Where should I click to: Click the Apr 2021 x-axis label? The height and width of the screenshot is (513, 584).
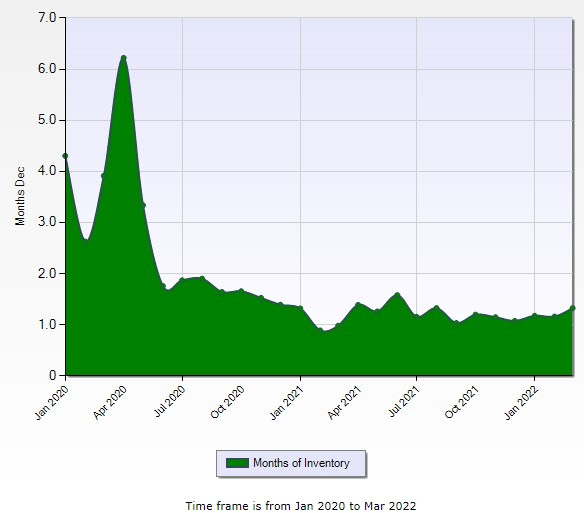click(x=345, y=403)
